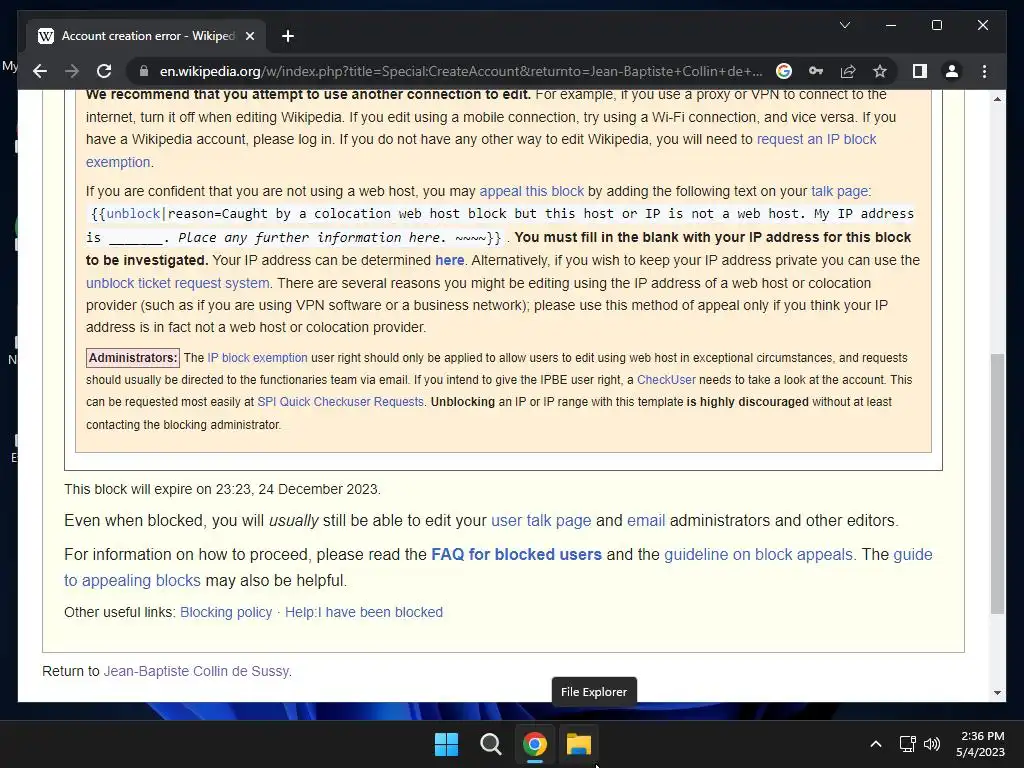The image size is (1024, 768).
Task: Click the forward navigation arrow
Action: point(72,71)
